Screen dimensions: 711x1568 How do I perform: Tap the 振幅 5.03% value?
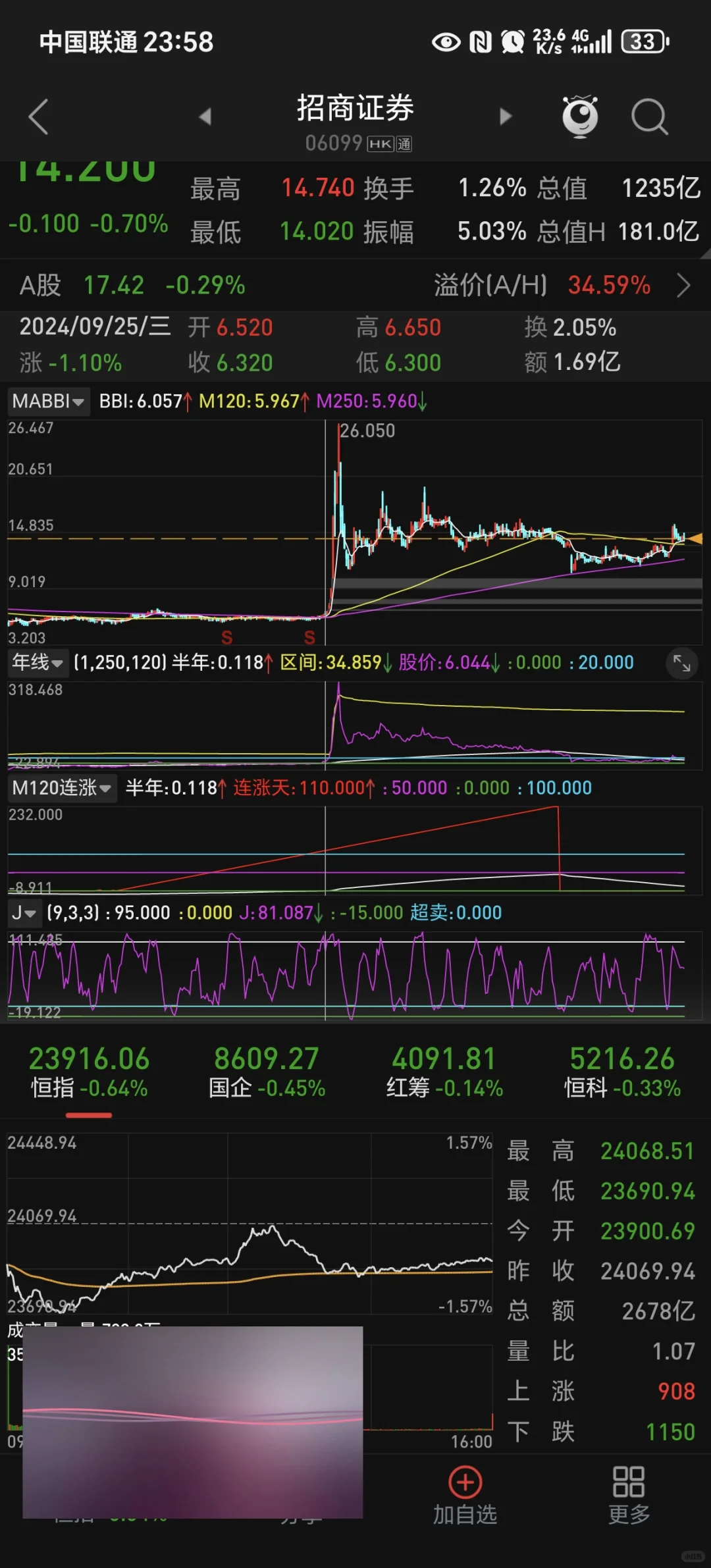(492, 232)
